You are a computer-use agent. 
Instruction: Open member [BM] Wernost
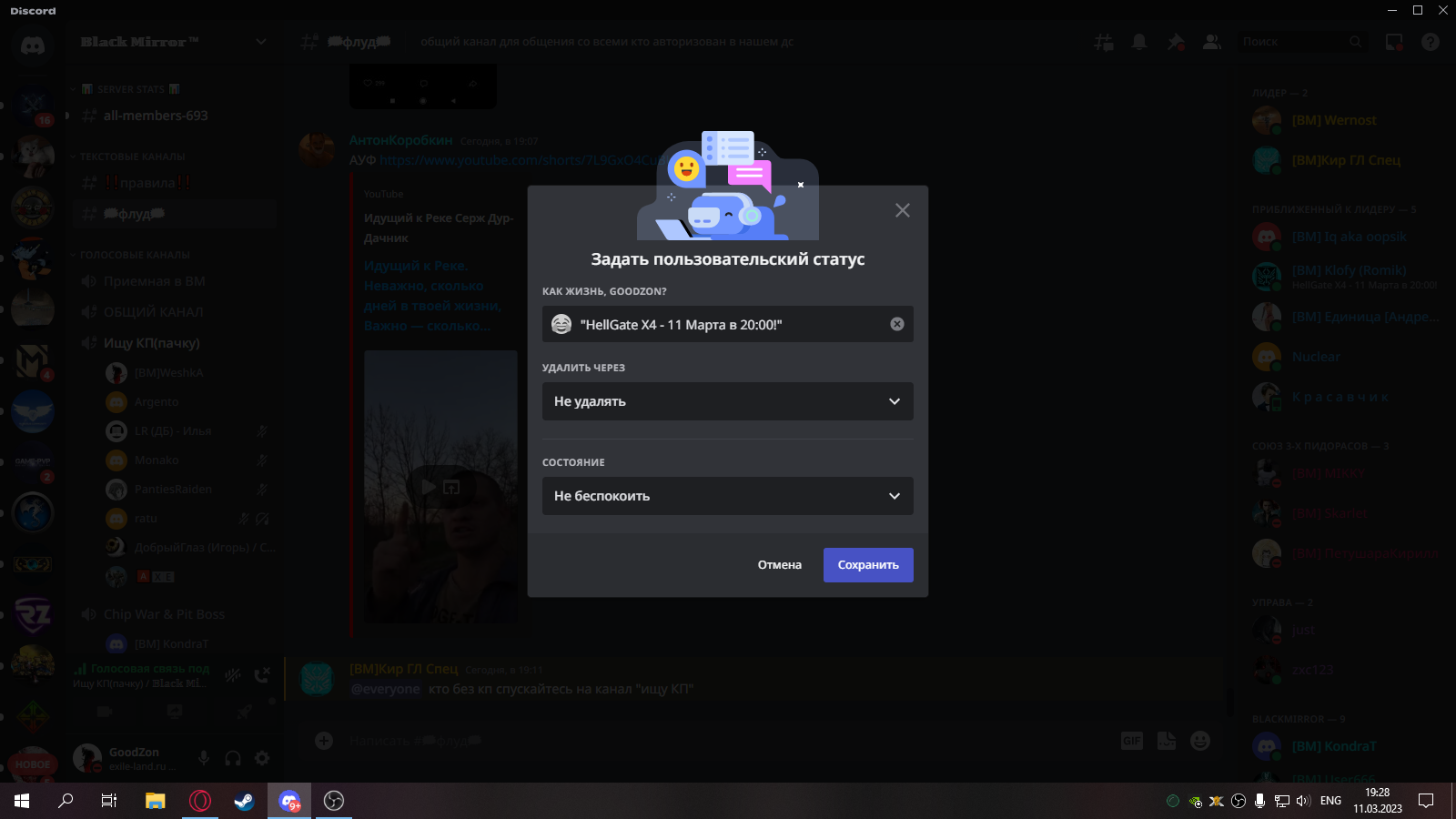click(x=1347, y=120)
